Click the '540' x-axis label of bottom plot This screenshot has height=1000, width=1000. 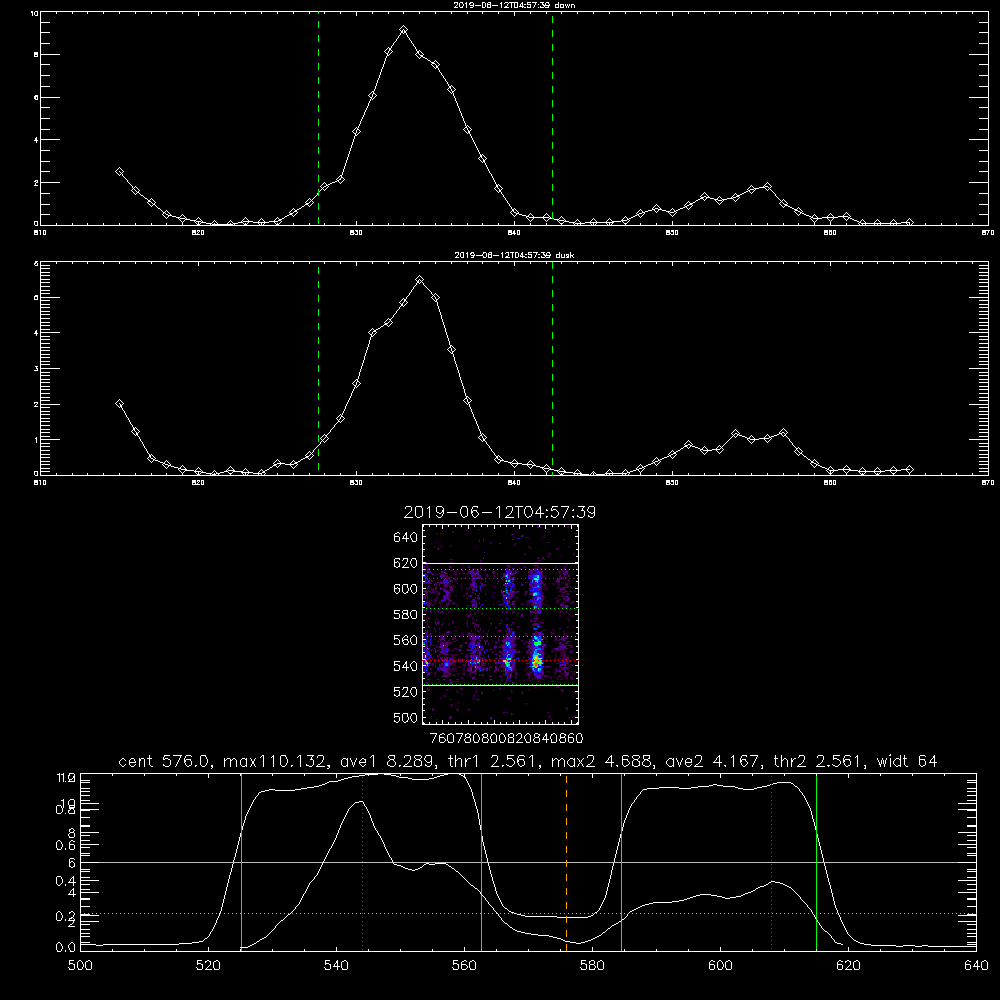pos(336,966)
